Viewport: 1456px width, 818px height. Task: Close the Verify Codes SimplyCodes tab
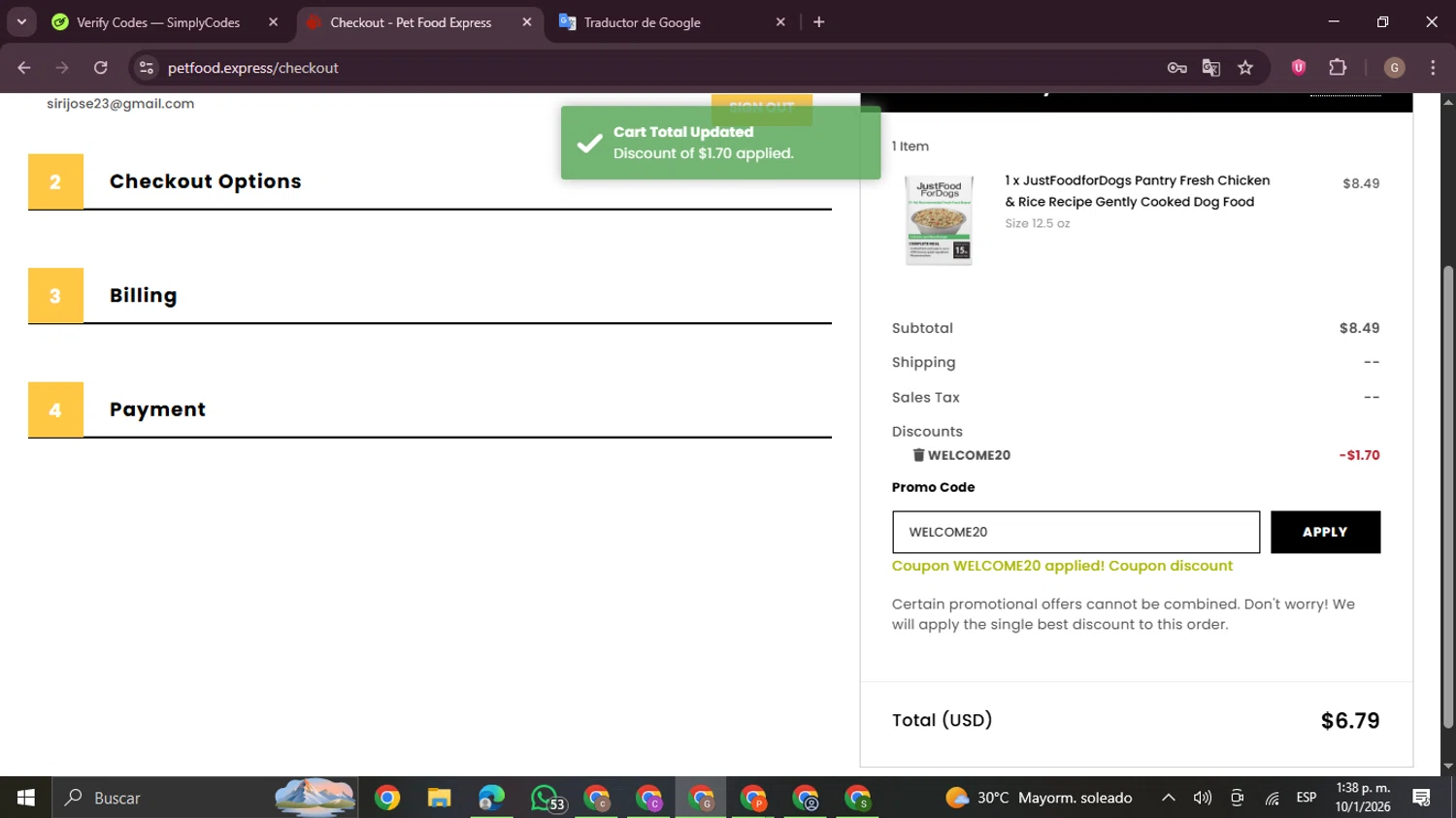[273, 21]
